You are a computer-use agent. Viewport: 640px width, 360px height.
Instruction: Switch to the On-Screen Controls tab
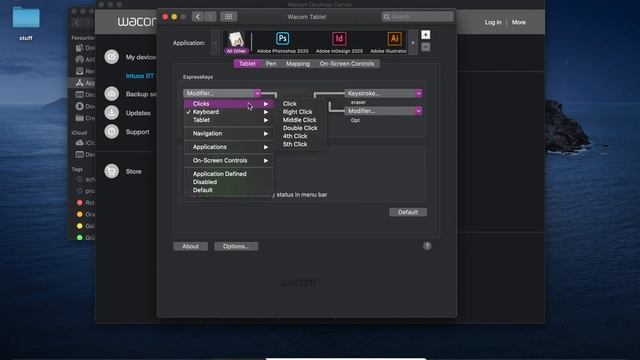(x=347, y=64)
